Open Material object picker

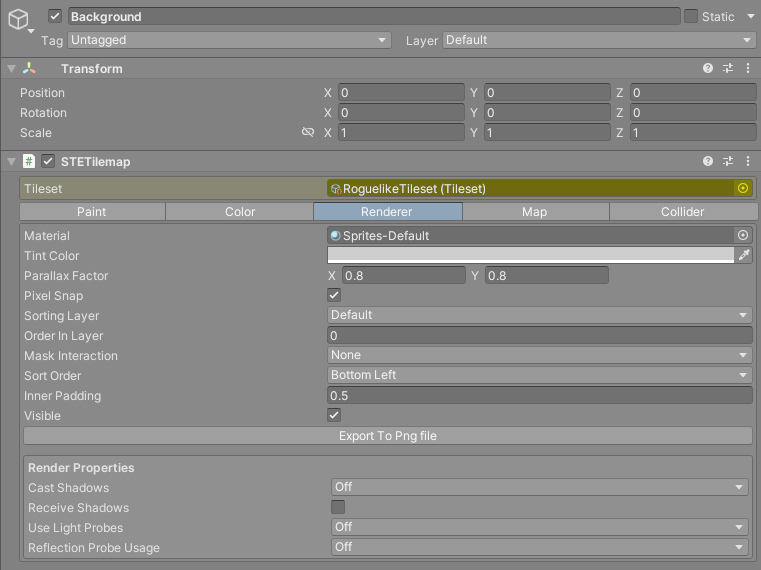(x=743, y=235)
